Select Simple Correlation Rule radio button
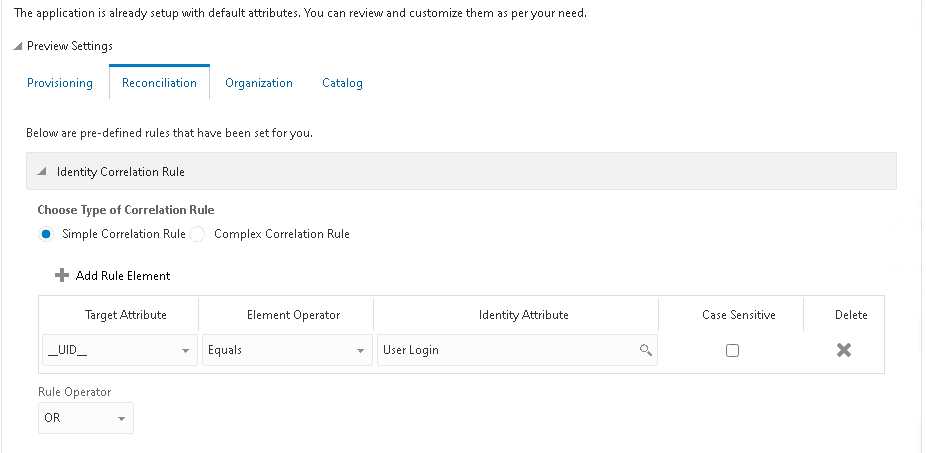926x453 pixels. point(46,234)
